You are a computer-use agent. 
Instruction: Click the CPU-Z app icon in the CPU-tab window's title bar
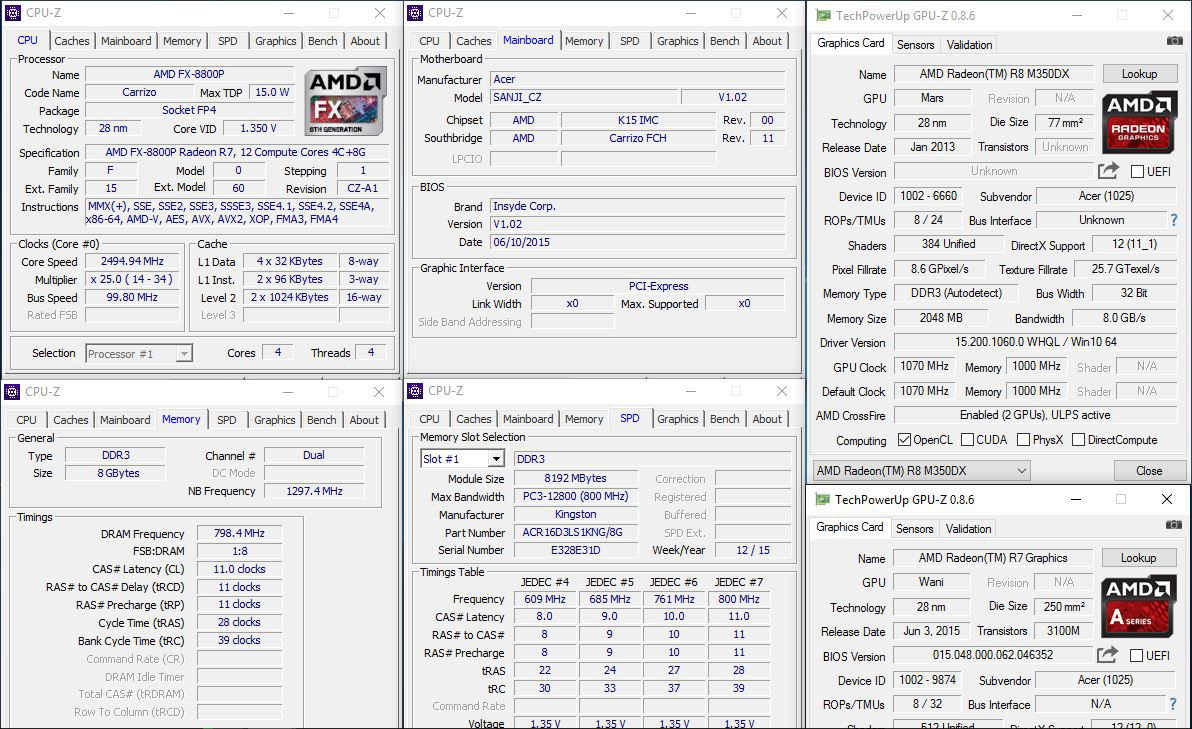[x=12, y=13]
